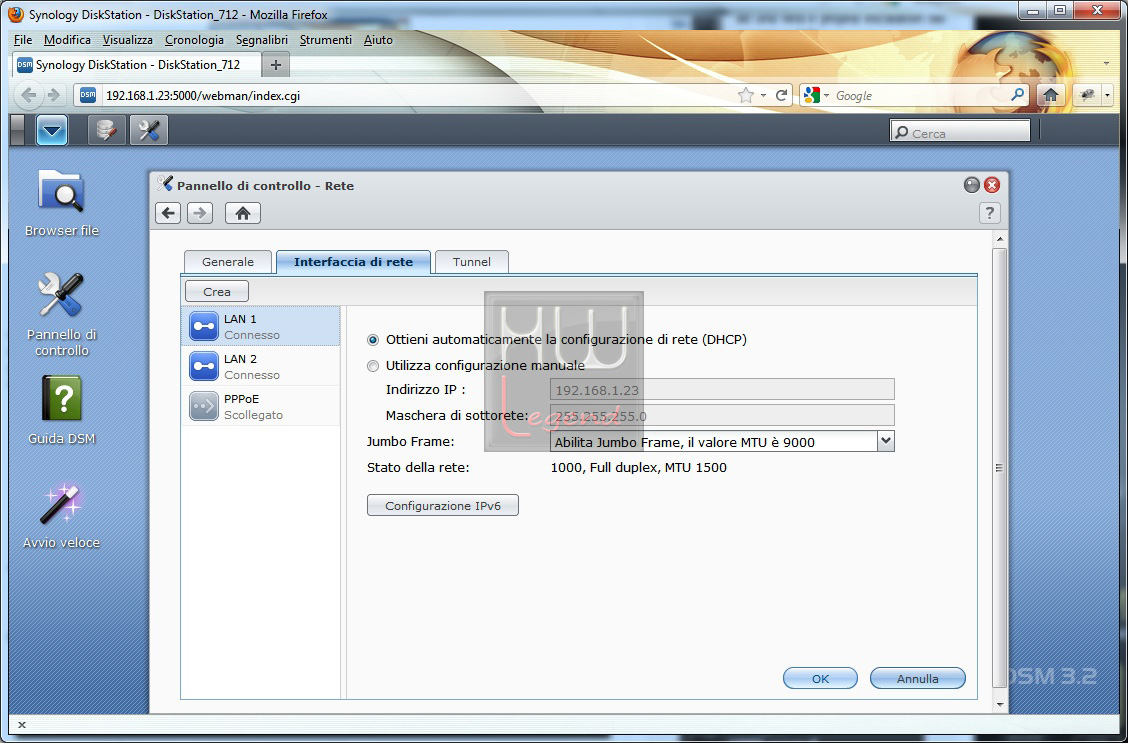Bookmark page with the star icon
The image size is (1128, 743).
click(x=746, y=95)
